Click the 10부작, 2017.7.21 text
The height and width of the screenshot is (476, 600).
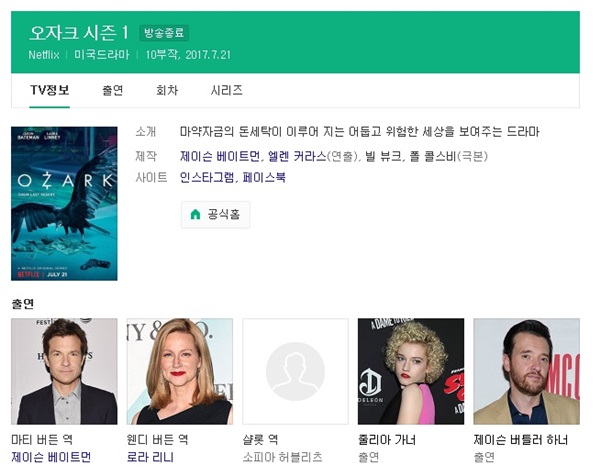(188, 55)
